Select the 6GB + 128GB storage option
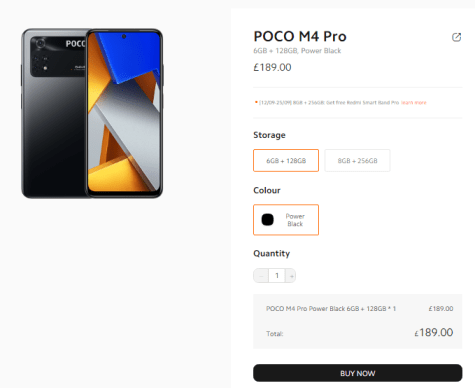Screen dimensions: 475x388 point(286,161)
